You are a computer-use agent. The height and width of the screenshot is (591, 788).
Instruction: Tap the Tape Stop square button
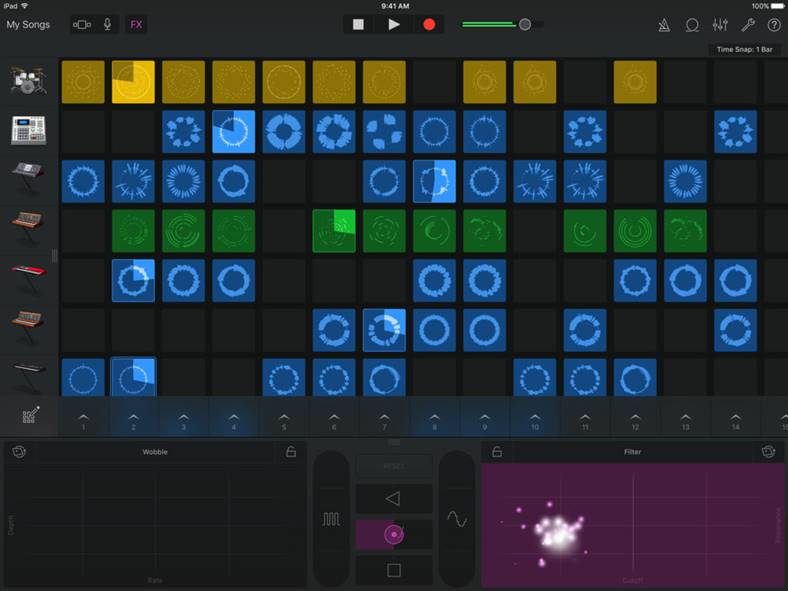(394, 570)
